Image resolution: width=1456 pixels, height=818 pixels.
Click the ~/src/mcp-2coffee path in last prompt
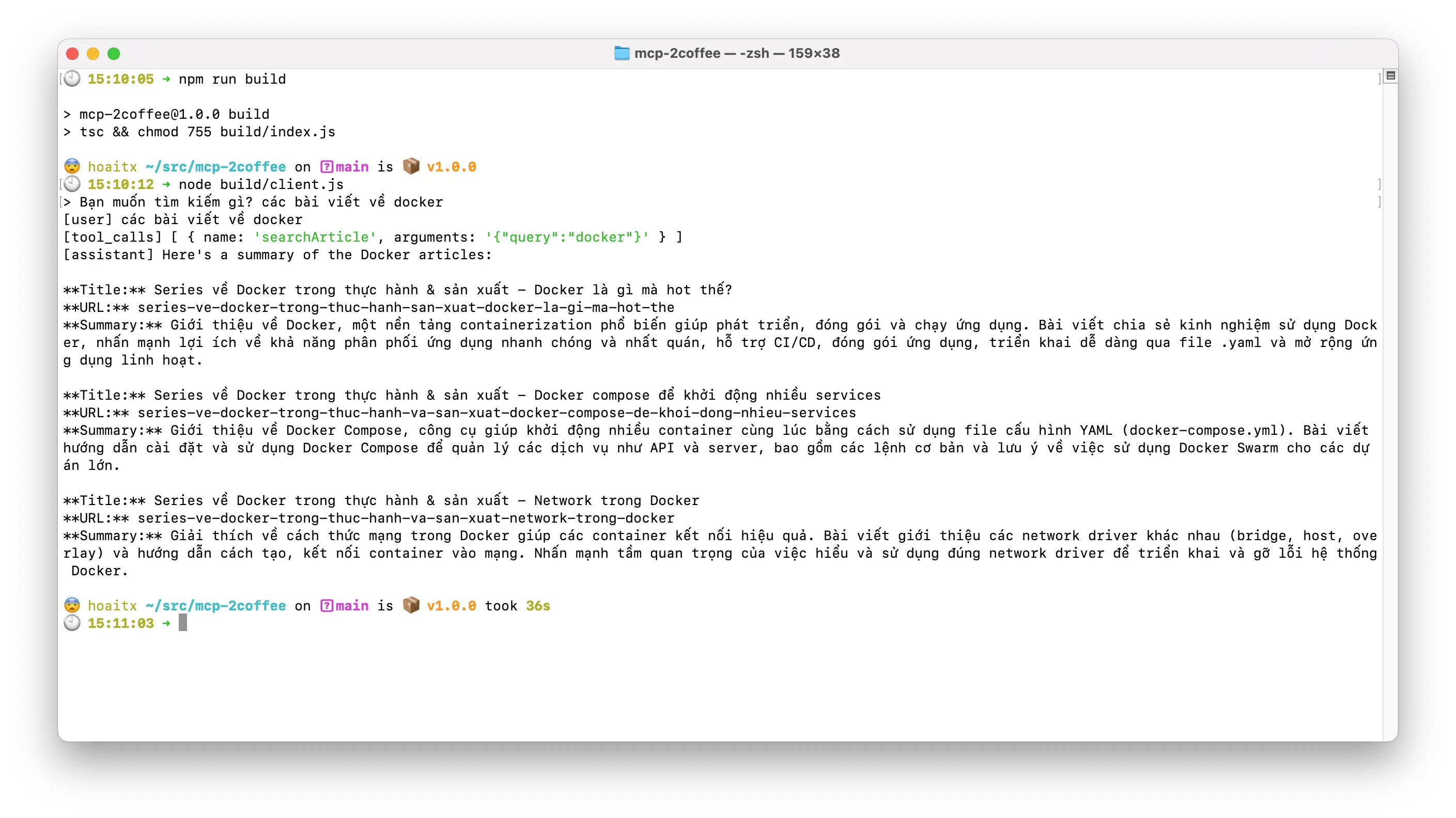(x=215, y=606)
